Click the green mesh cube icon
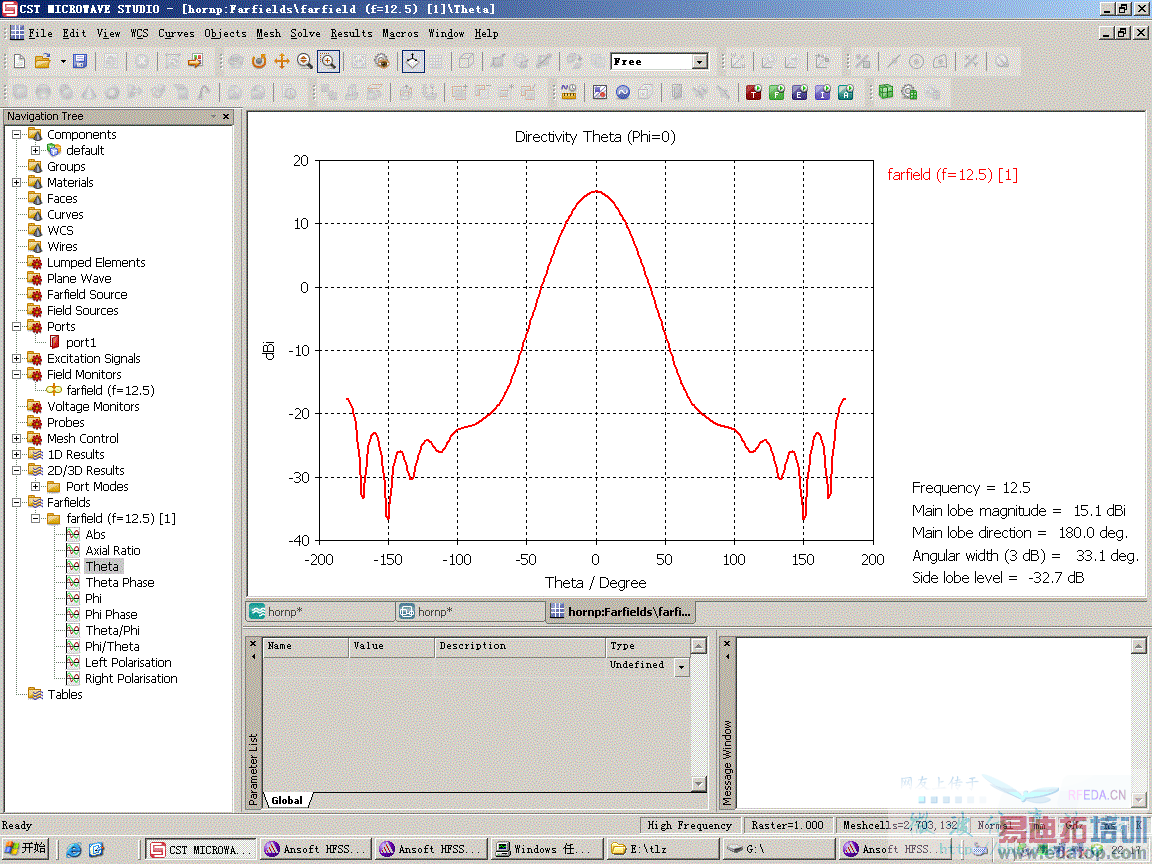1152x864 pixels. pyautogui.click(x=886, y=93)
